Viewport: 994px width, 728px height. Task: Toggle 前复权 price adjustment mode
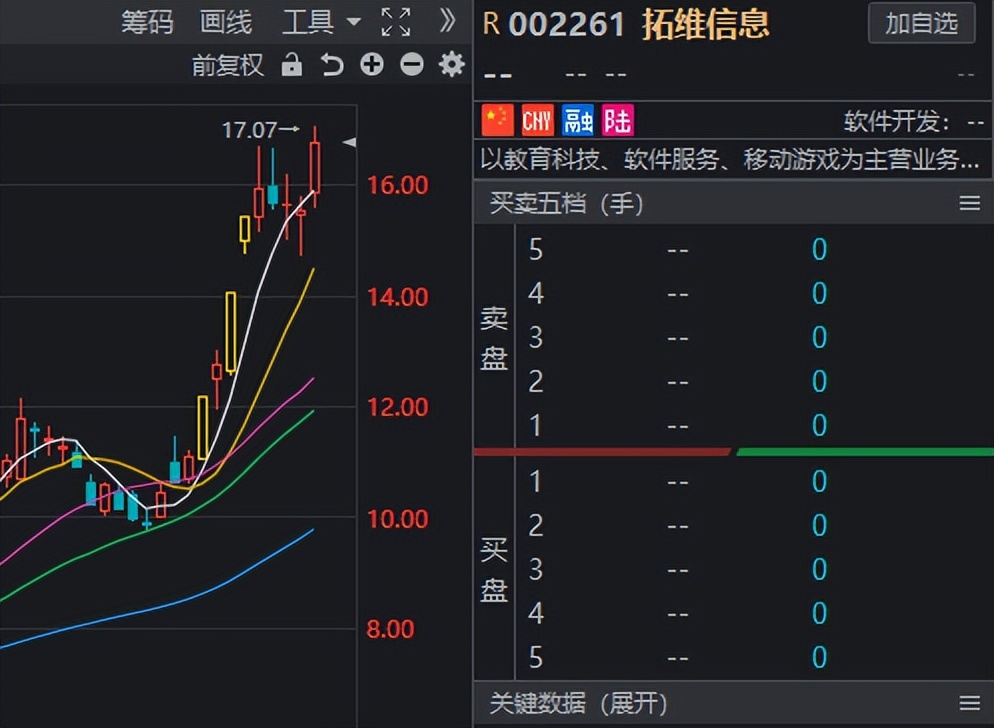point(227,65)
